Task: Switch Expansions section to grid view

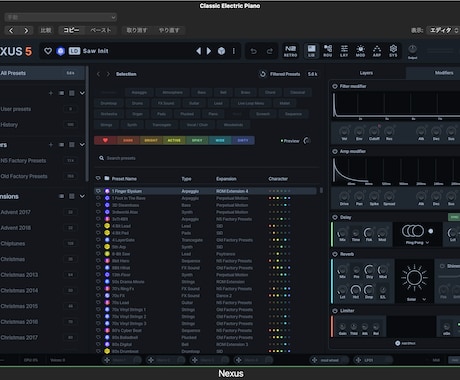Action: pos(72,196)
